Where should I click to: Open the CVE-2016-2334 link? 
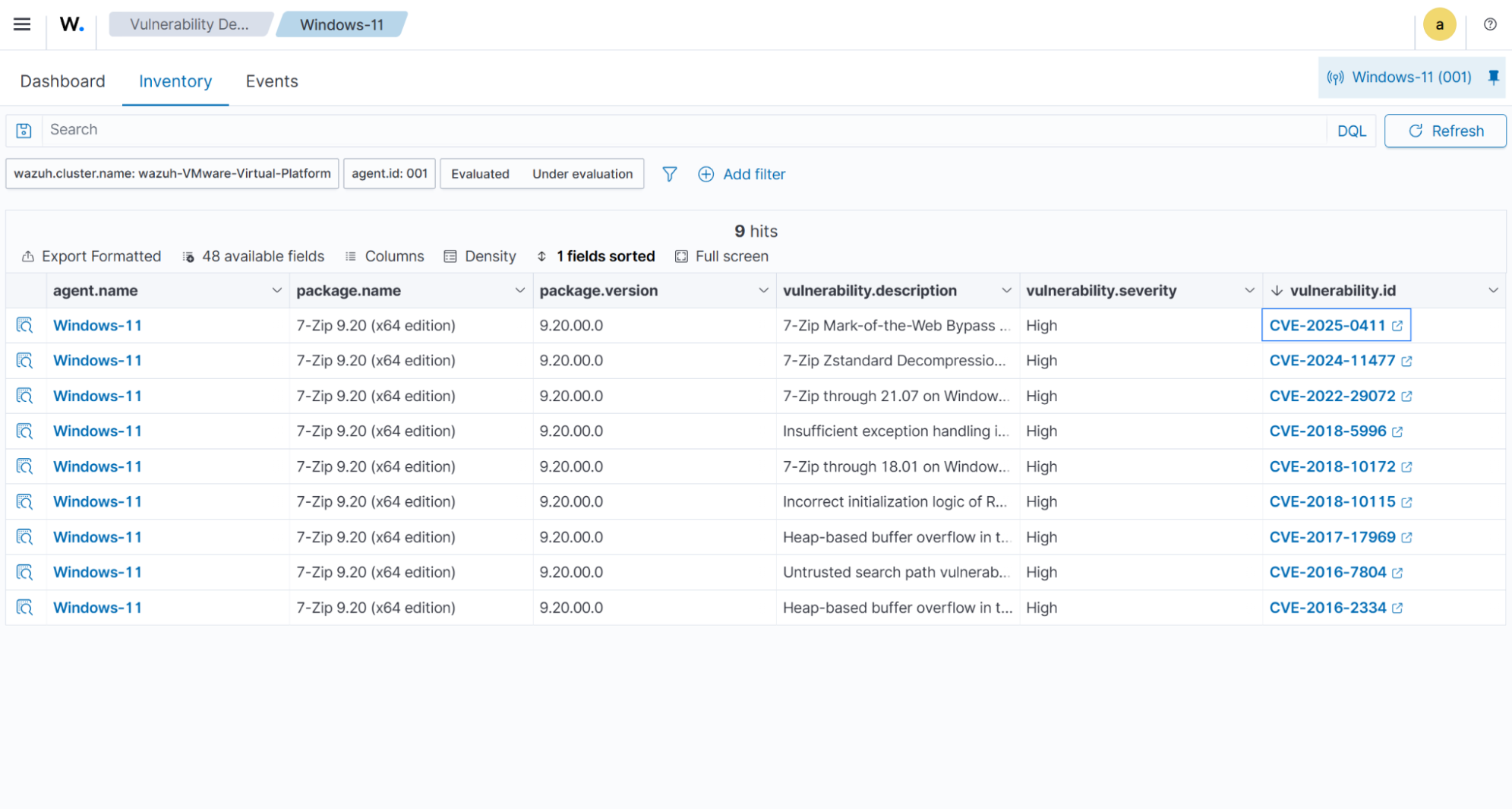1327,608
